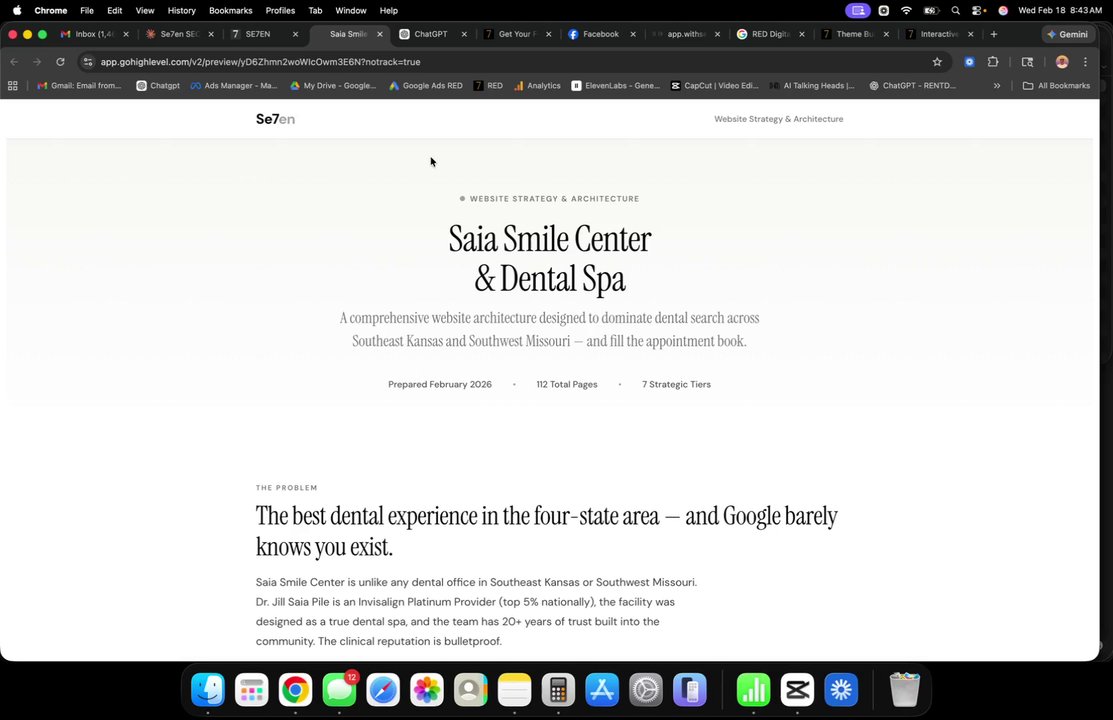Open the ElevenLabs bookmark
The width and height of the screenshot is (1113, 720).
[x=615, y=86]
